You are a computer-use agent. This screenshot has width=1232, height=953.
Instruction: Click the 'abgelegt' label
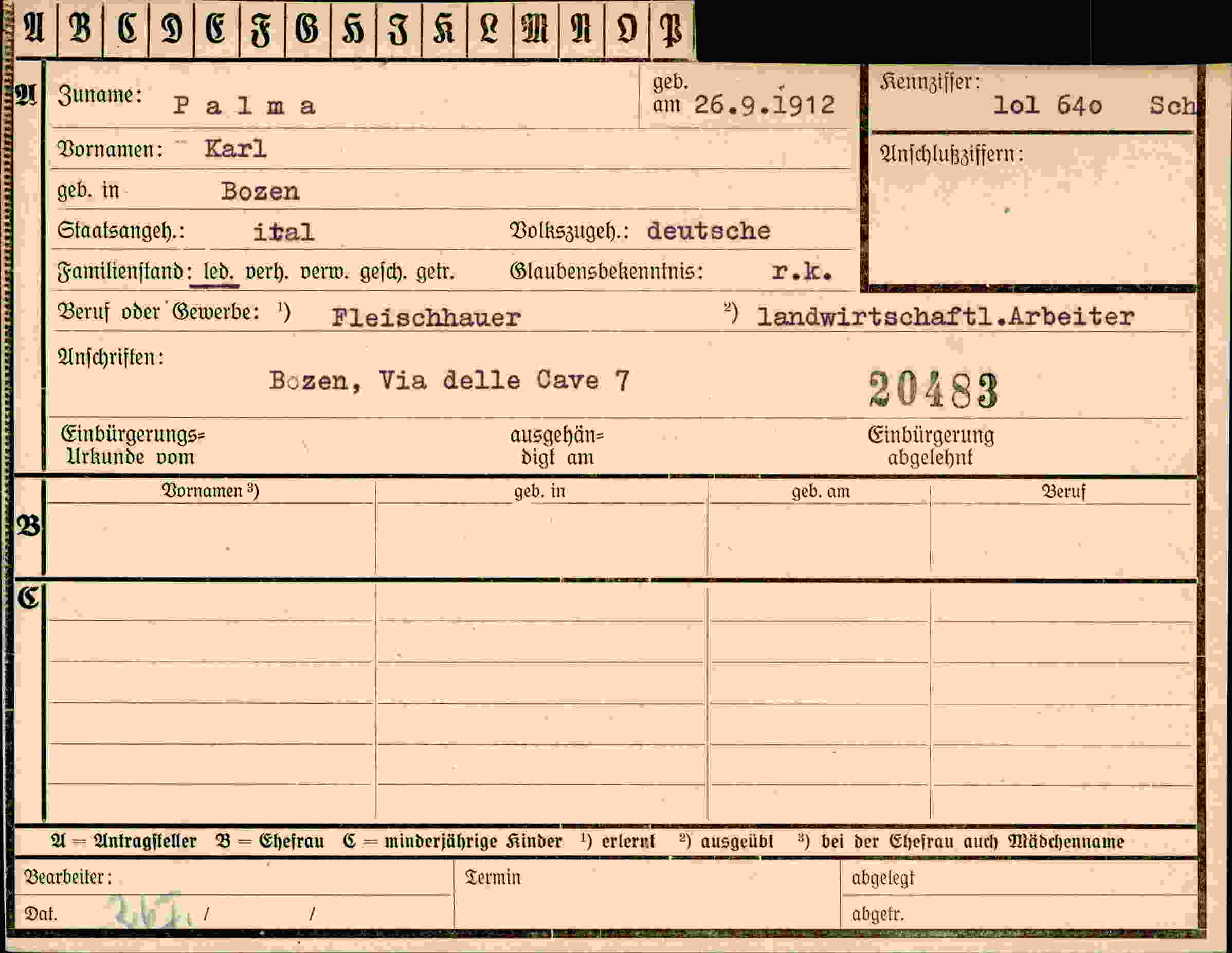[x=883, y=878]
